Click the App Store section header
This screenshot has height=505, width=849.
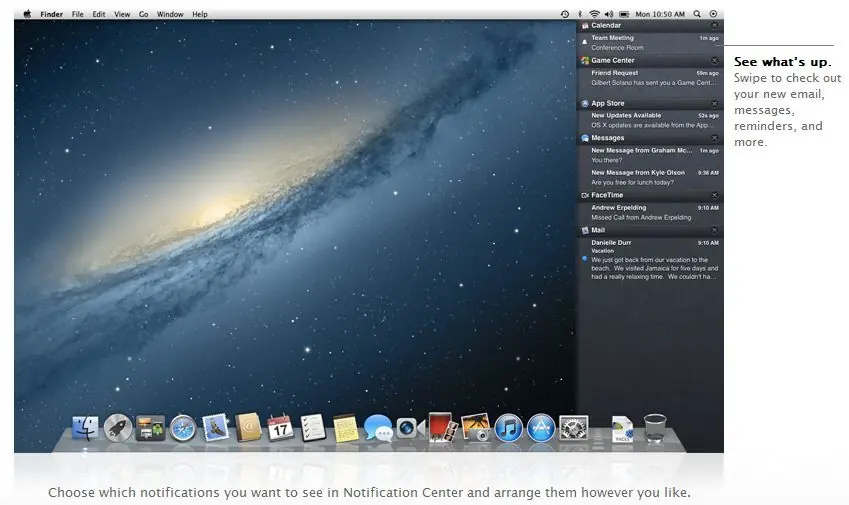point(650,103)
